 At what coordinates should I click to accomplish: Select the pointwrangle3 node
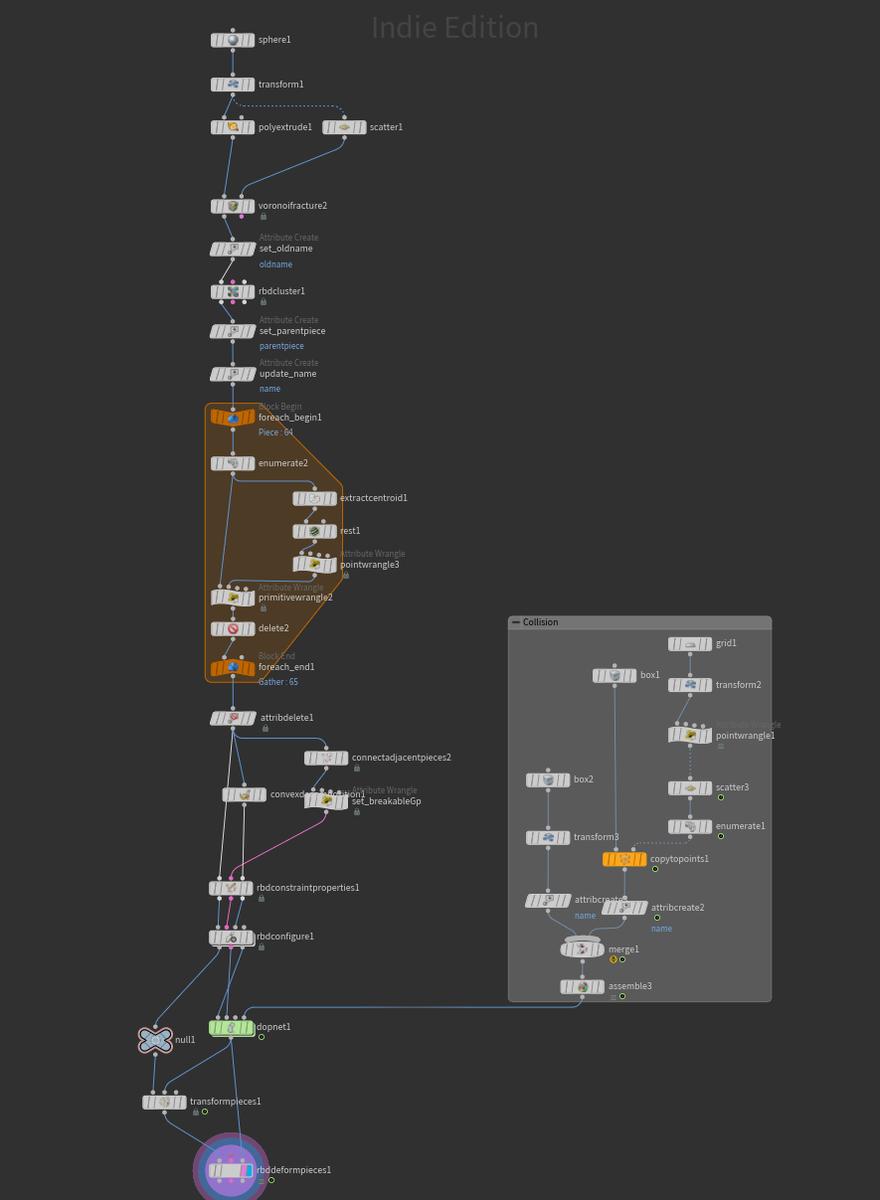(314, 565)
